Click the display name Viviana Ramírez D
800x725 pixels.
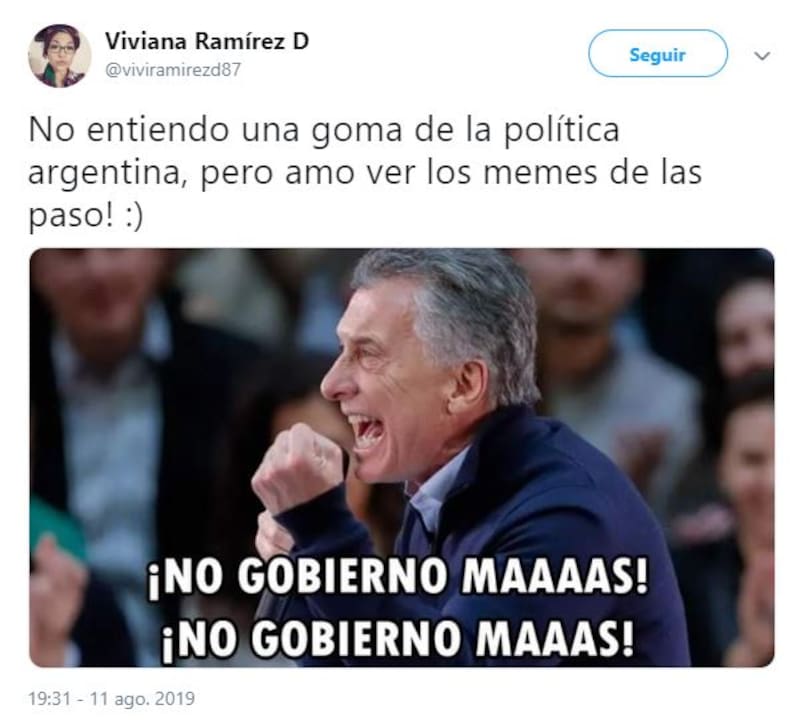tap(207, 41)
